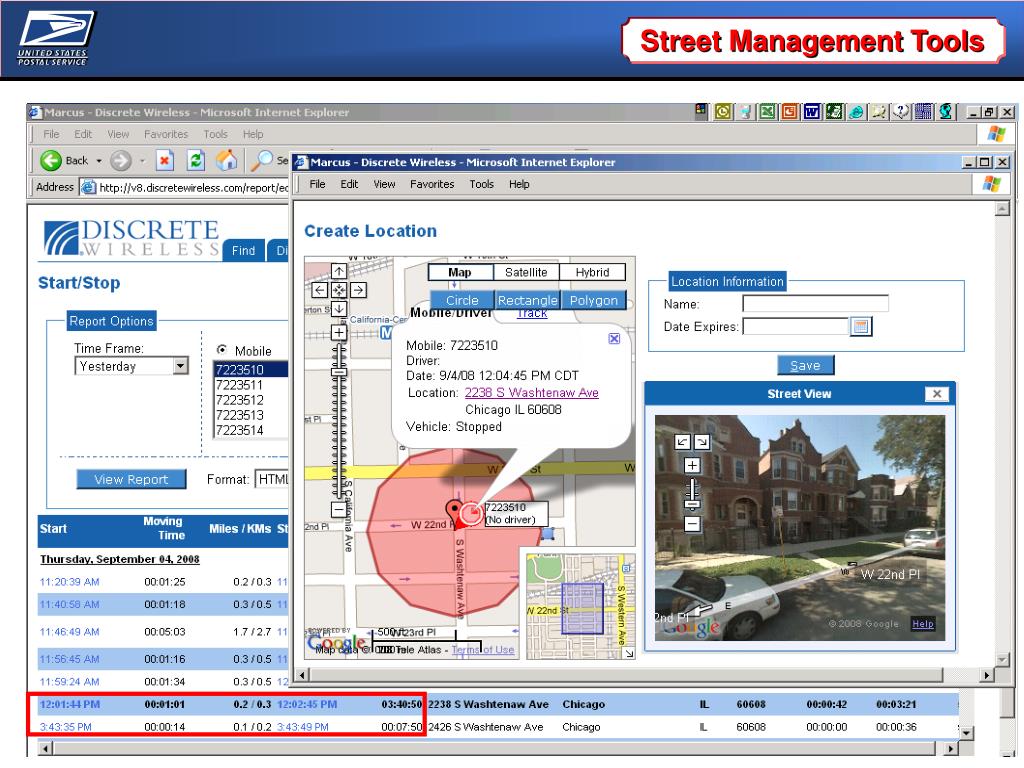Click the Street View zoom slider
This screenshot has width=1024, height=768.
click(x=692, y=494)
